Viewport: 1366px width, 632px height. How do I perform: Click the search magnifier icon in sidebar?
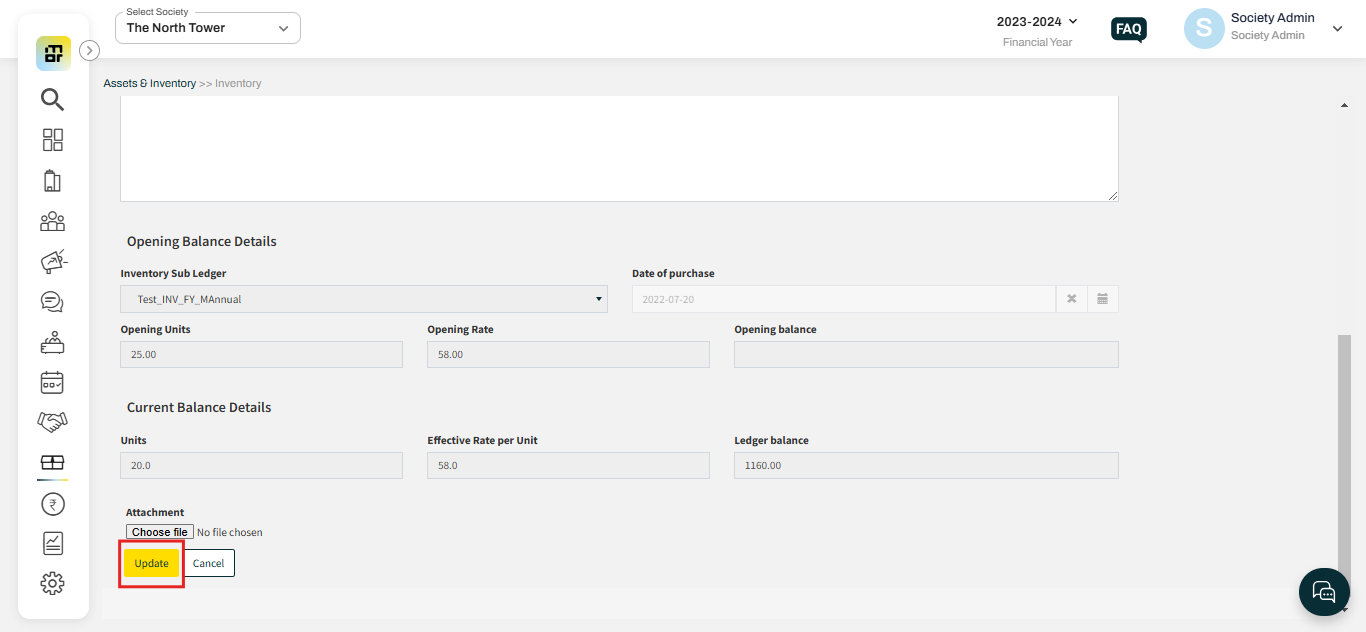[x=52, y=99]
